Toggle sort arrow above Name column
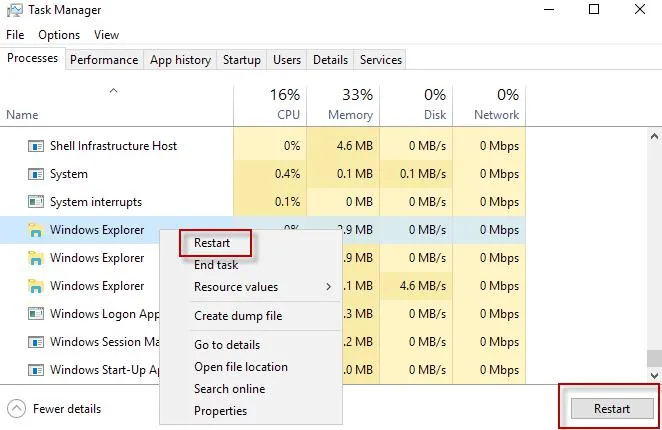Screen dimensions: 662x430 coord(113,90)
